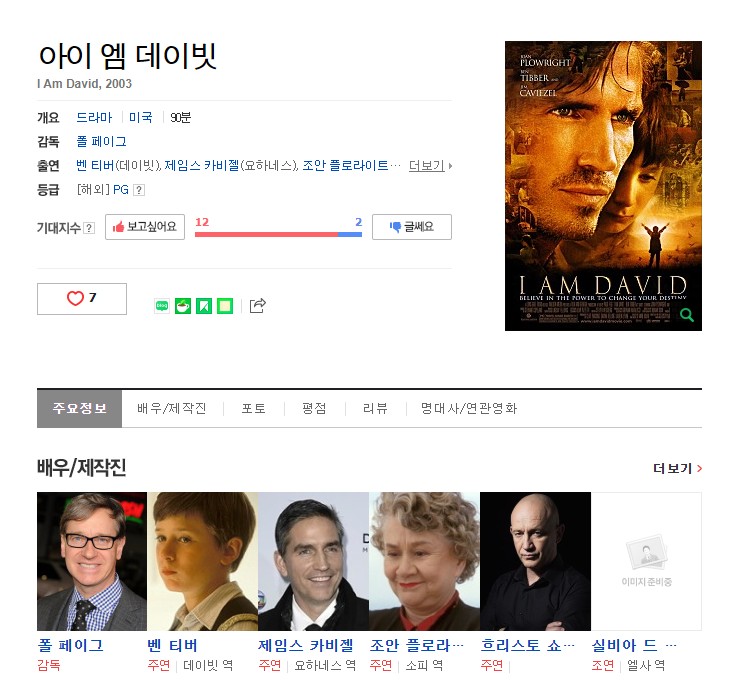738x684 pixels.
Task: Vote 보고싶어요 thumbs-up button
Action: 145,227
